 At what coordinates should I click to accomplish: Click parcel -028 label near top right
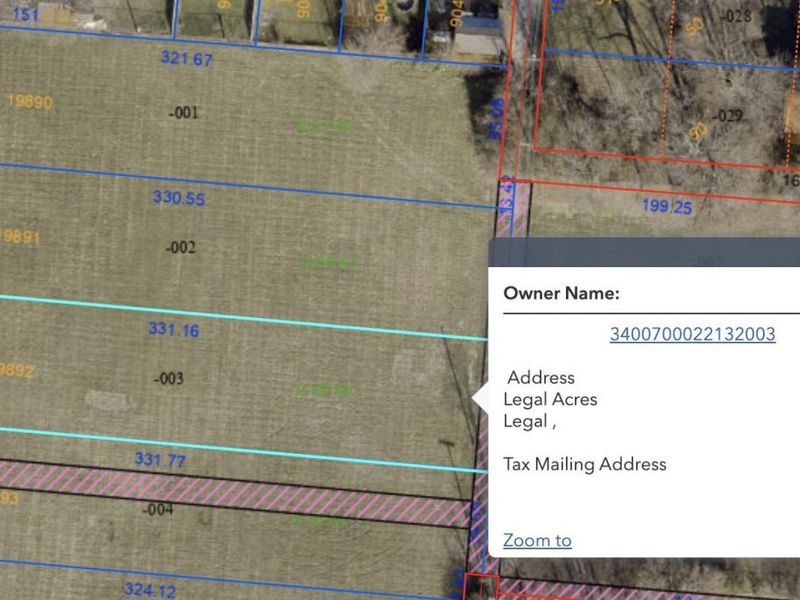pos(735,15)
